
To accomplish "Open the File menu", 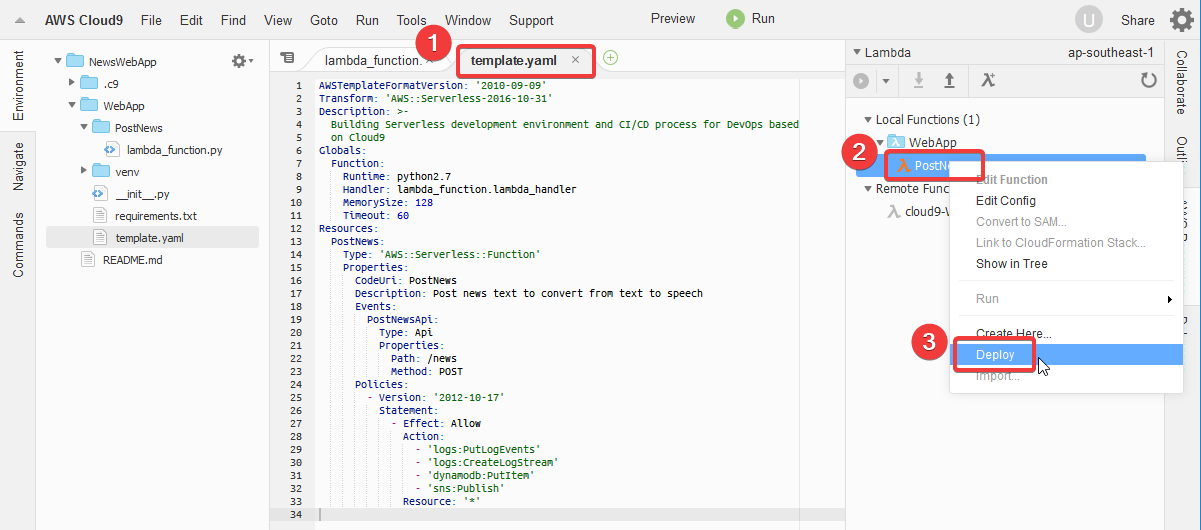I will point(151,20).
